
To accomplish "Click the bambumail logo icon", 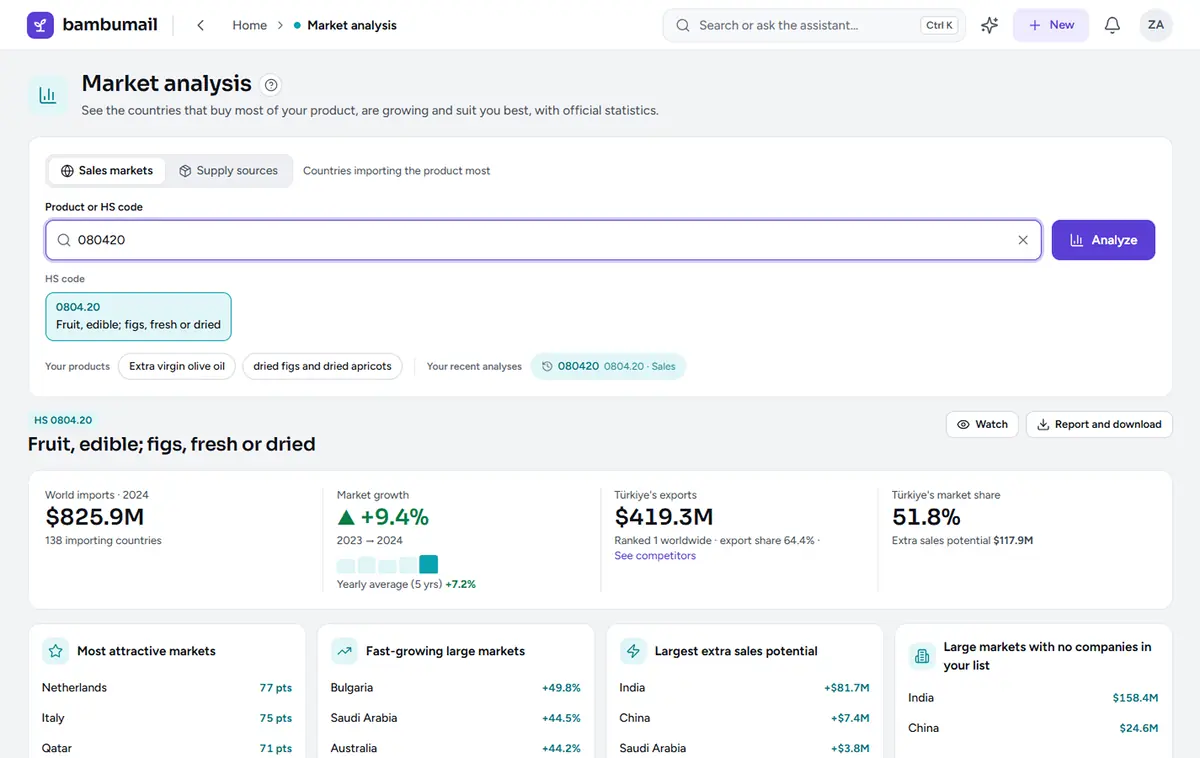I will [x=40, y=25].
